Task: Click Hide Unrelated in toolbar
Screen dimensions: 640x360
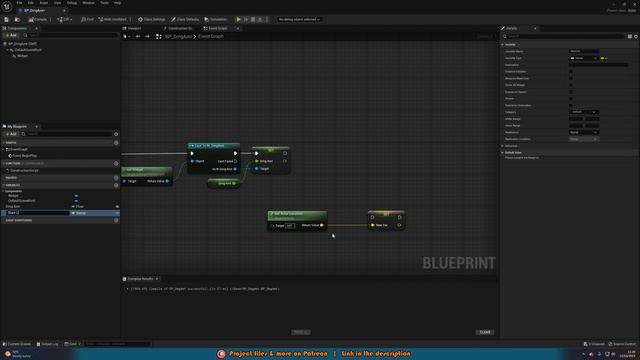Action: click(113, 19)
